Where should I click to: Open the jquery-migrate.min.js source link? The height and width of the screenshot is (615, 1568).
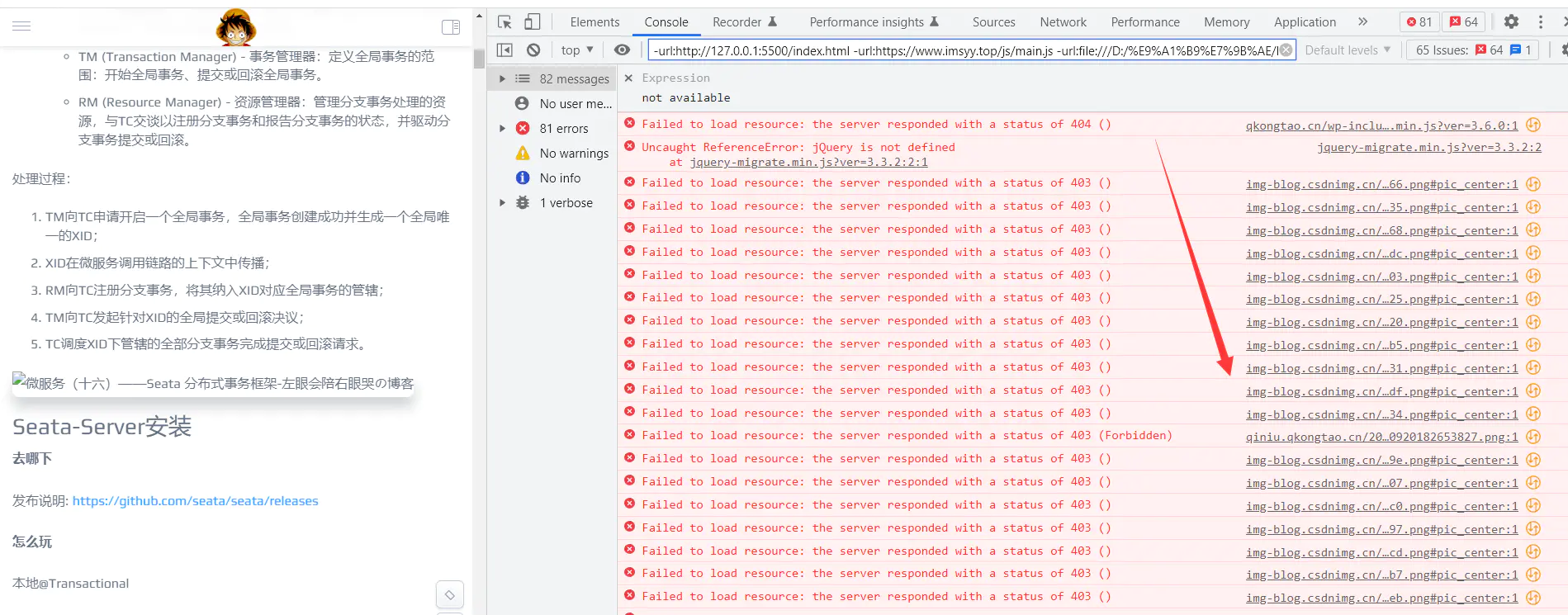(1429, 148)
